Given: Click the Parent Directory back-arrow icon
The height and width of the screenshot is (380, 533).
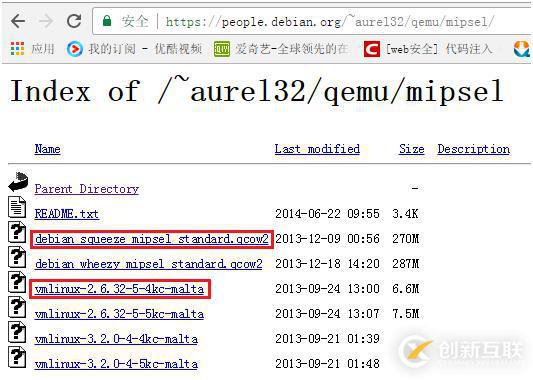Looking at the screenshot, I should coord(18,182).
